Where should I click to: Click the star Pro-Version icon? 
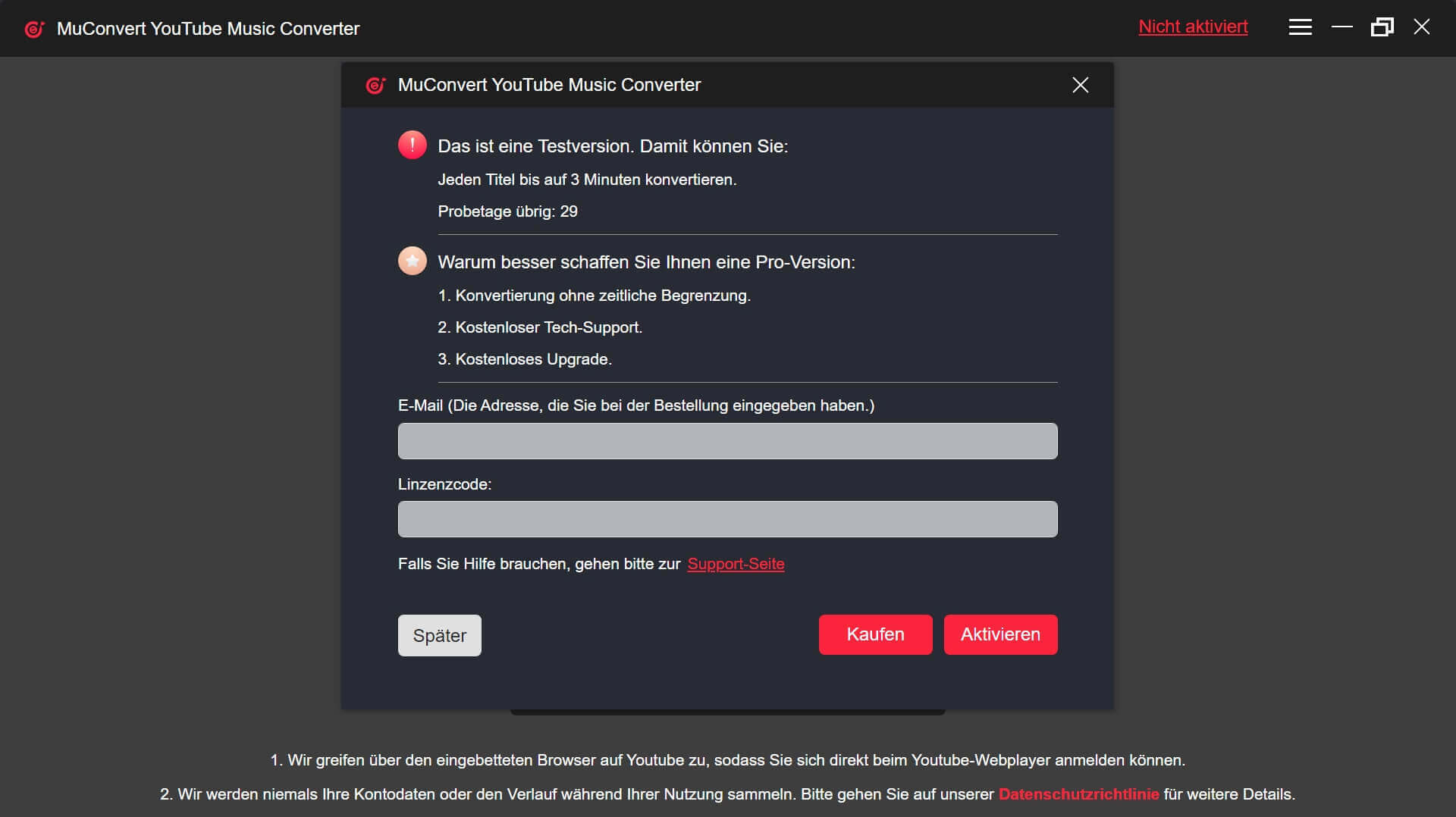pyautogui.click(x=412, y=261)
